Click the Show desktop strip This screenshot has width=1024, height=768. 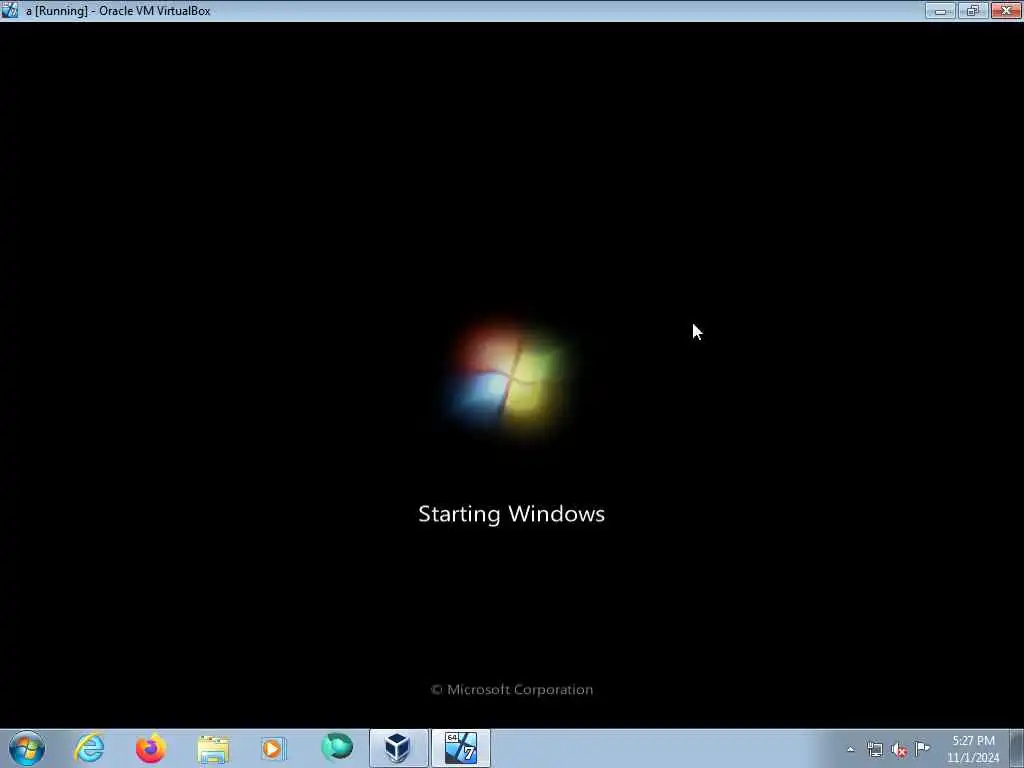(1017, 748)
